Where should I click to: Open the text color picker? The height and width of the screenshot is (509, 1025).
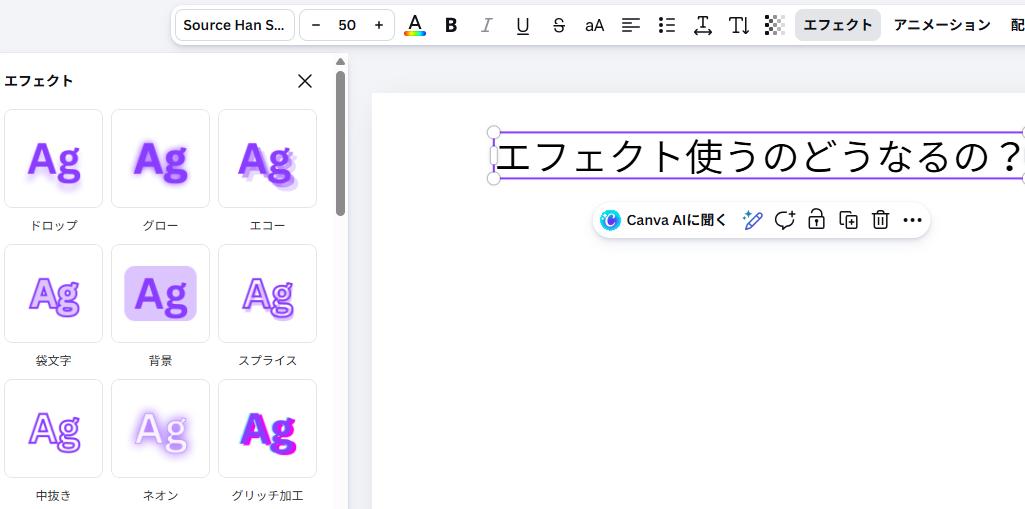coord(414,25)
